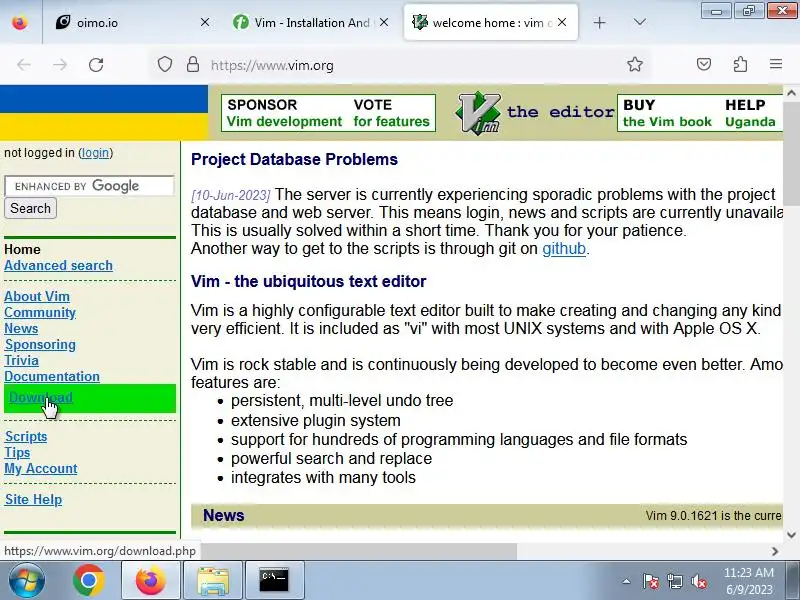The image size is (800, 600).
Task: Open Advanced search link
Action: [58, 265]
